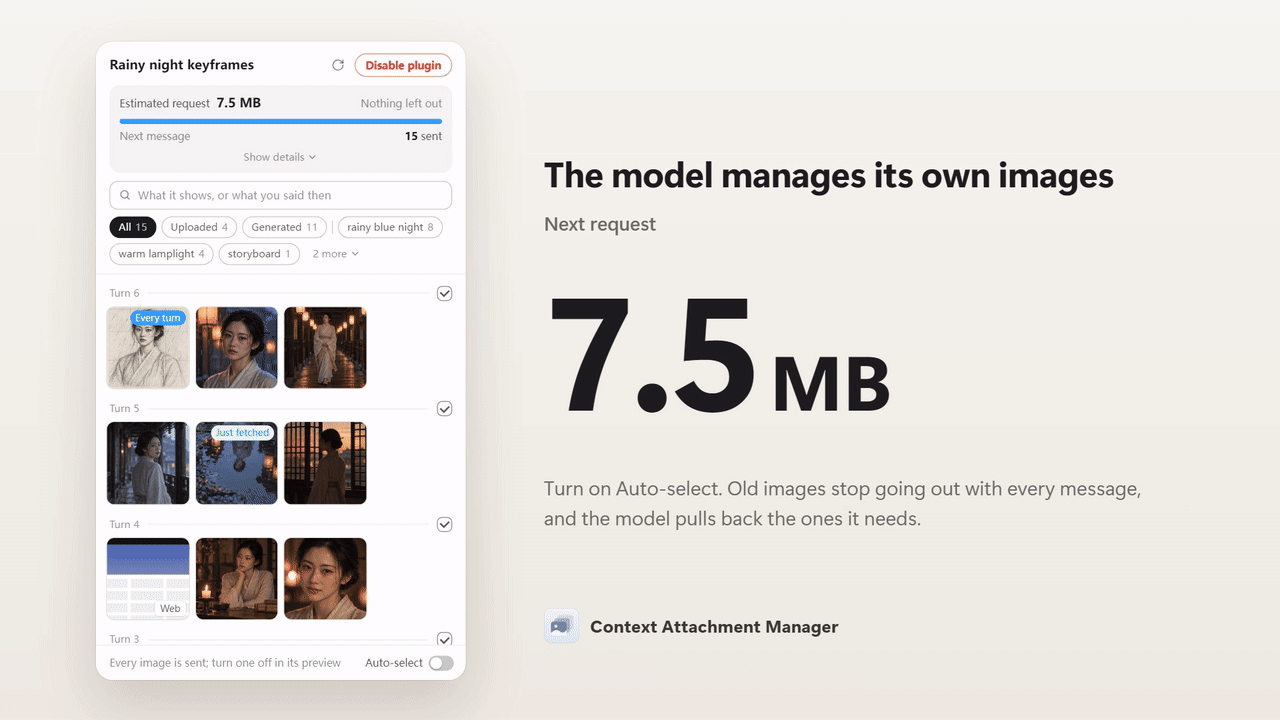This screenshot has width=1280, height=720.
Task: Click the Next message label
Action: 155,136
